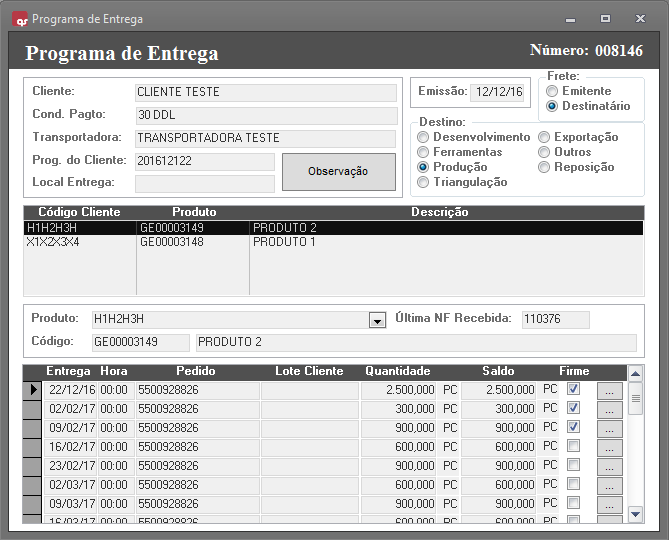This screenshot has height=540, width=669.
Task: Click scrollbar down arrow in delivery grid
Action: pyautogui.click(x=635, y=514)
